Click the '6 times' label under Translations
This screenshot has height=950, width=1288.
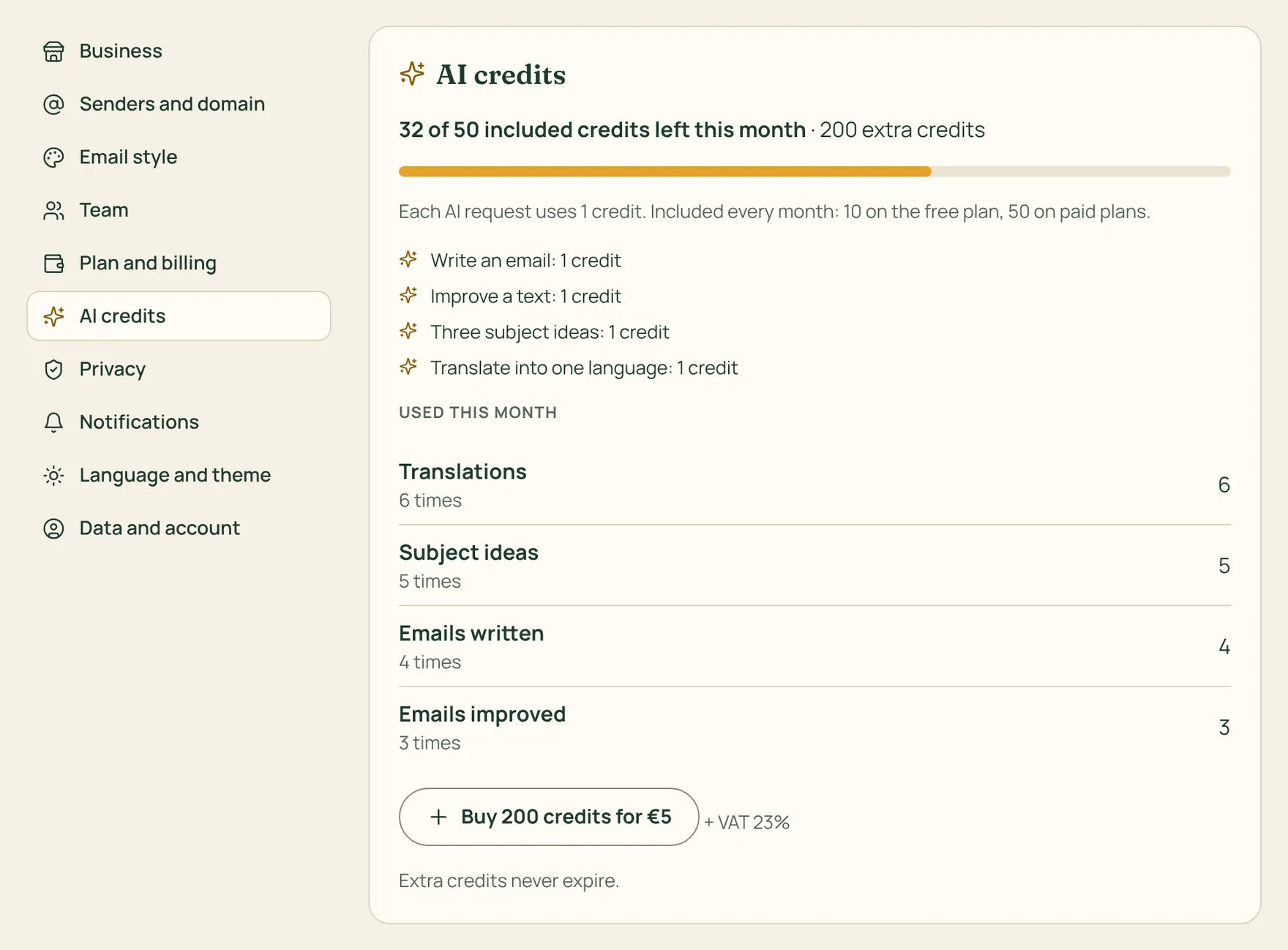[x=430, y=501]
